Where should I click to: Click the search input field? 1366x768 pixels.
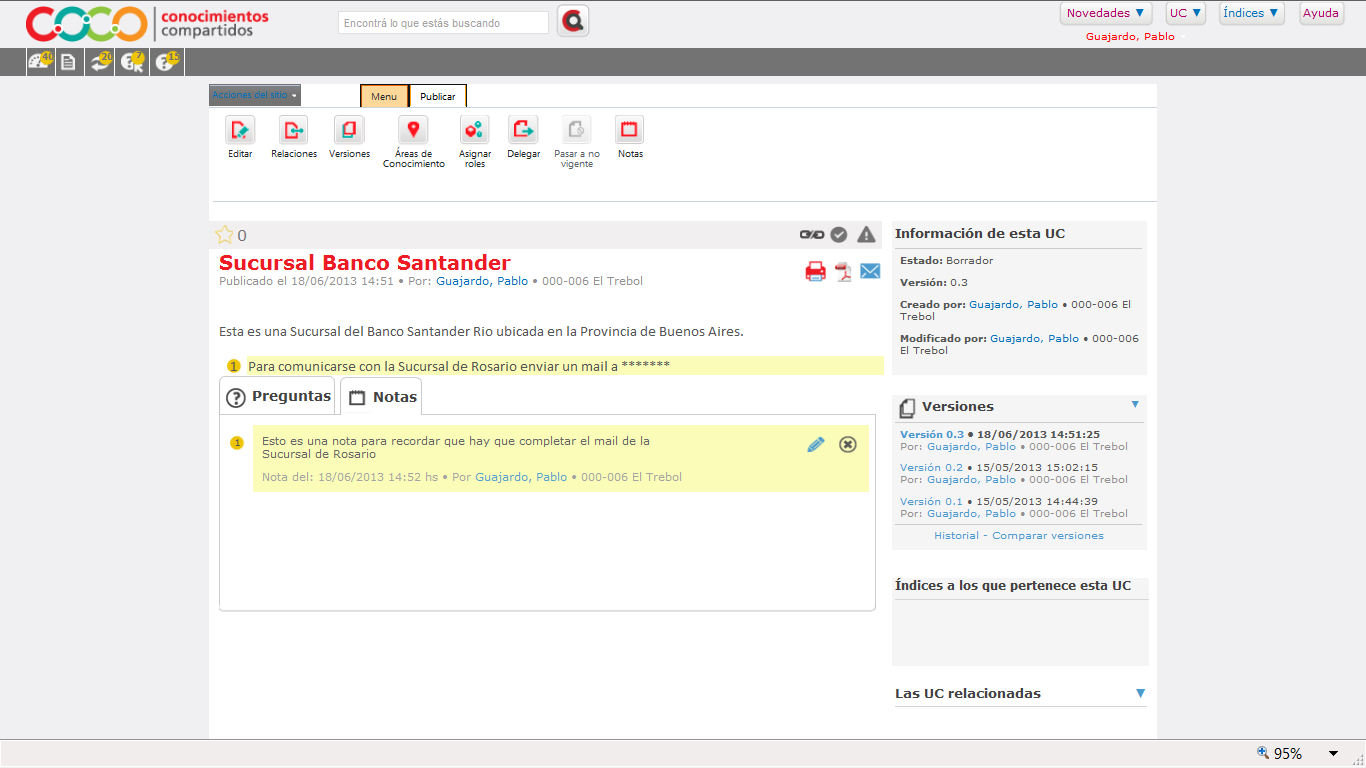tap(443, 22)
